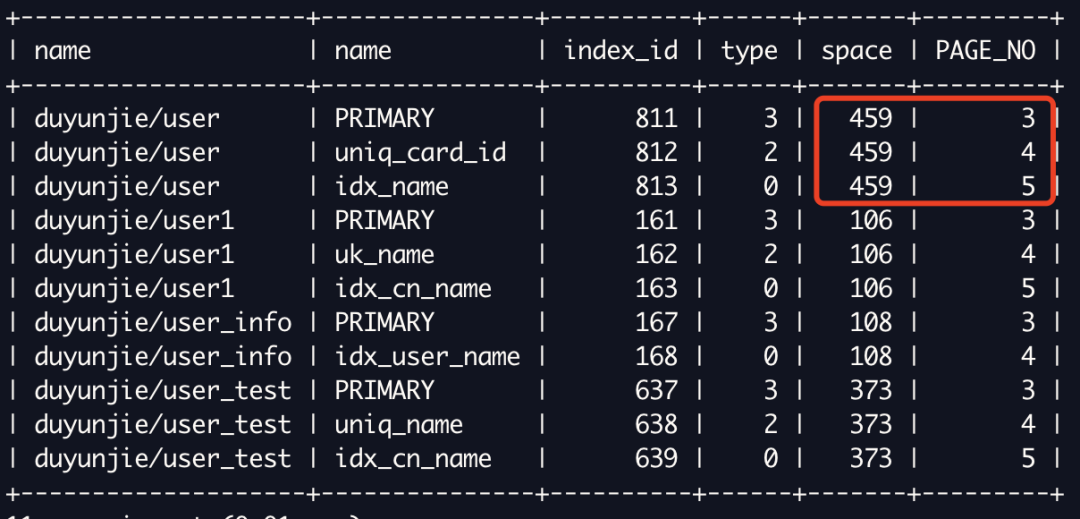Select index_id value 811
Screen dimensions: 1080x519
pyautogui.click(x=656, y=118)
